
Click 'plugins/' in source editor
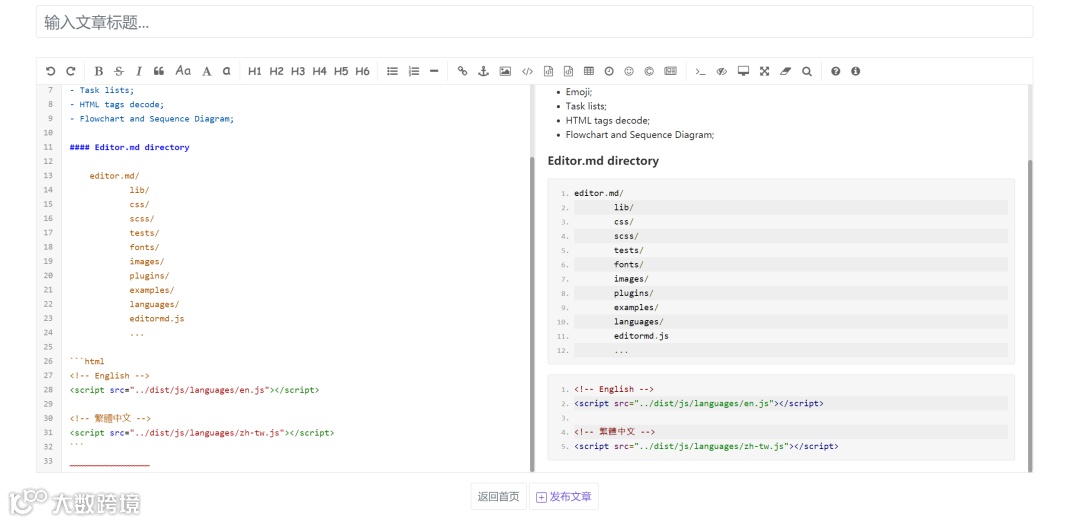(x=149, y=276)
